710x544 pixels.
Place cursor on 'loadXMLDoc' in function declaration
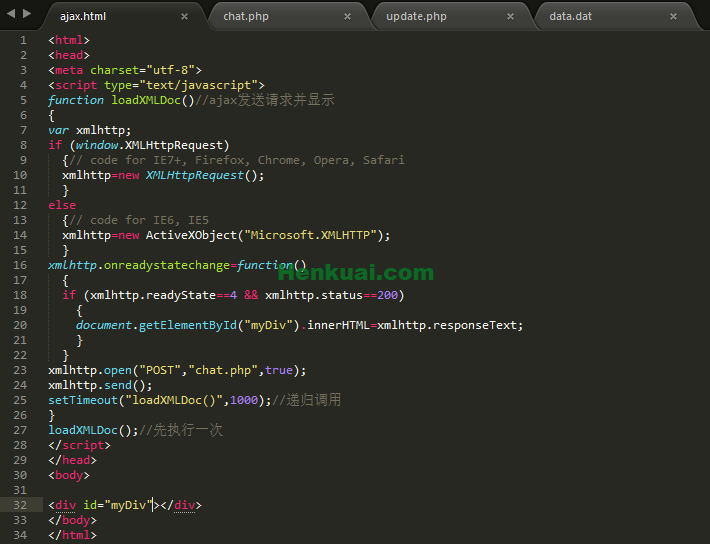(146, 100)
